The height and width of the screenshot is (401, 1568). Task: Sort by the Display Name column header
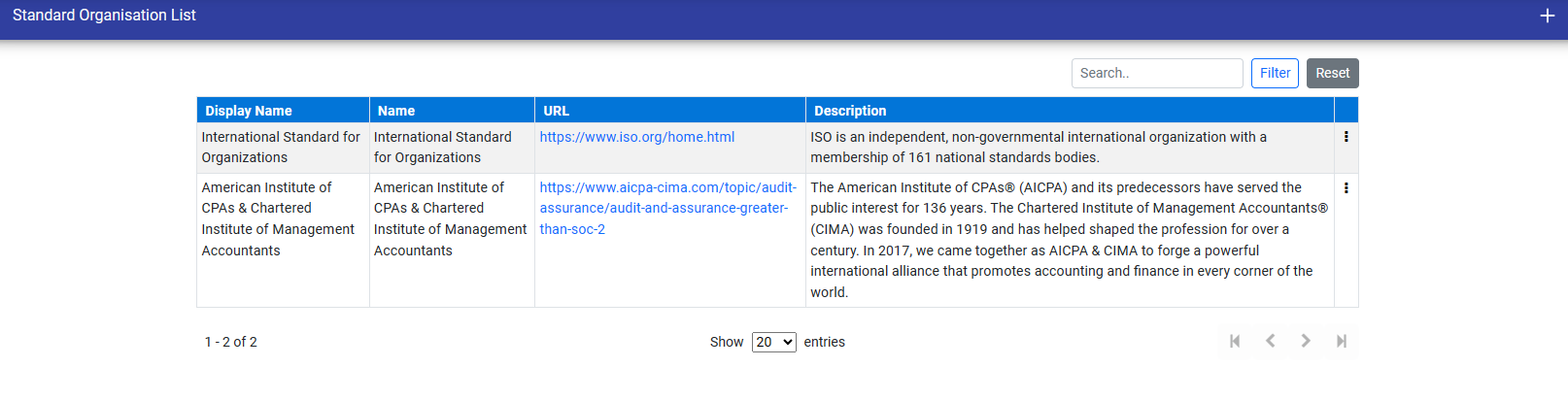[249, 111]
